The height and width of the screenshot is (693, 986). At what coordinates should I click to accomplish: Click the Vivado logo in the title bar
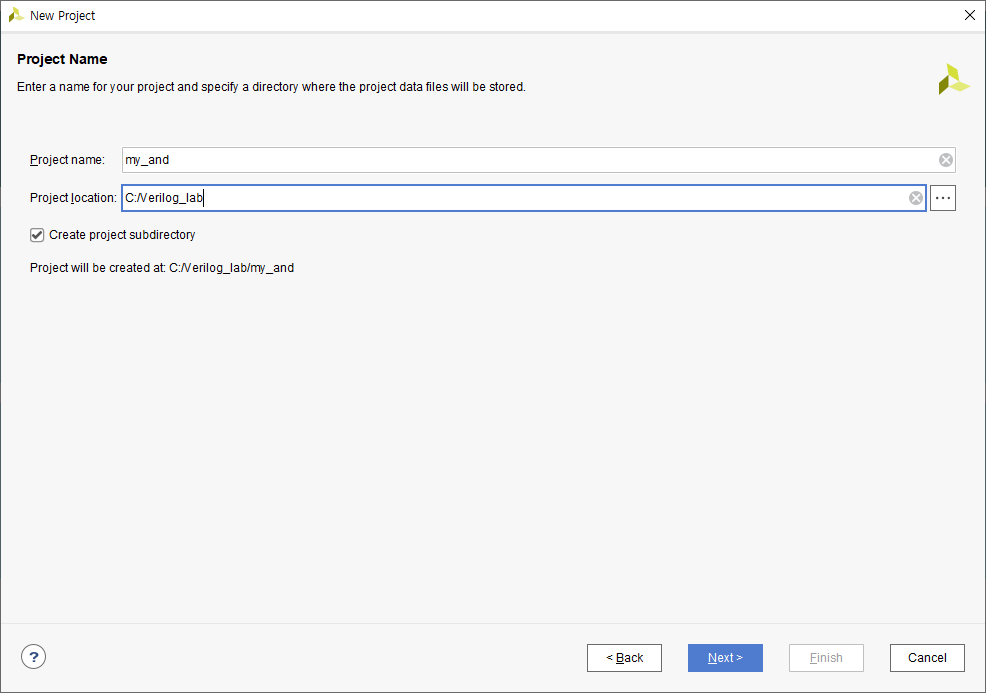point(16,15)
